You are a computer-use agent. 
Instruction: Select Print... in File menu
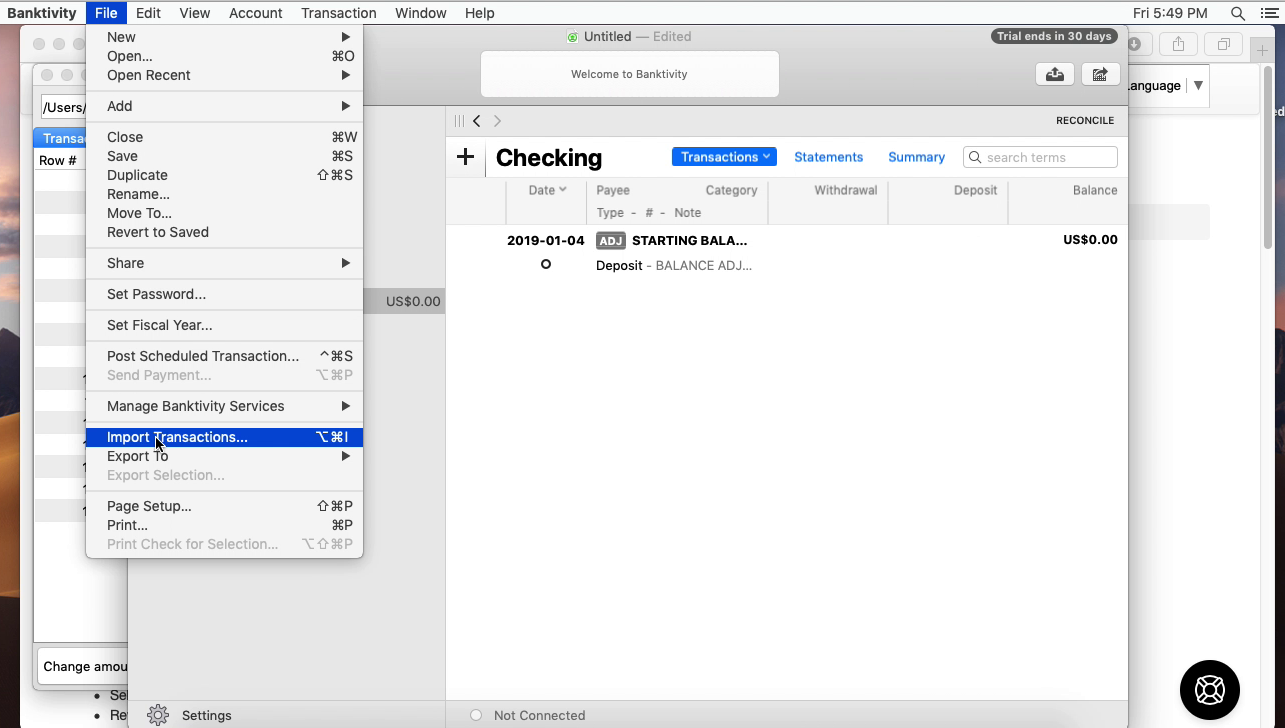coord(224,525)
